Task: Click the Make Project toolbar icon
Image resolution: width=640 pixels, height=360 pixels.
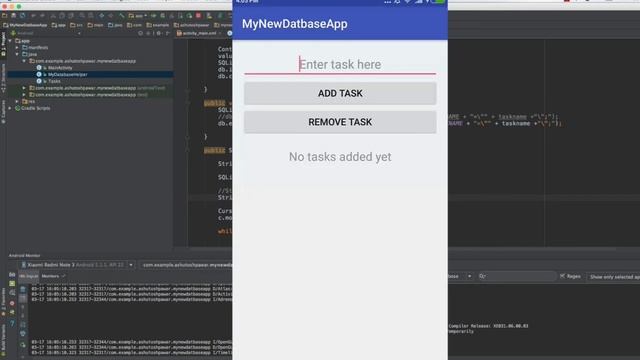Action: (x=122, y=16)
